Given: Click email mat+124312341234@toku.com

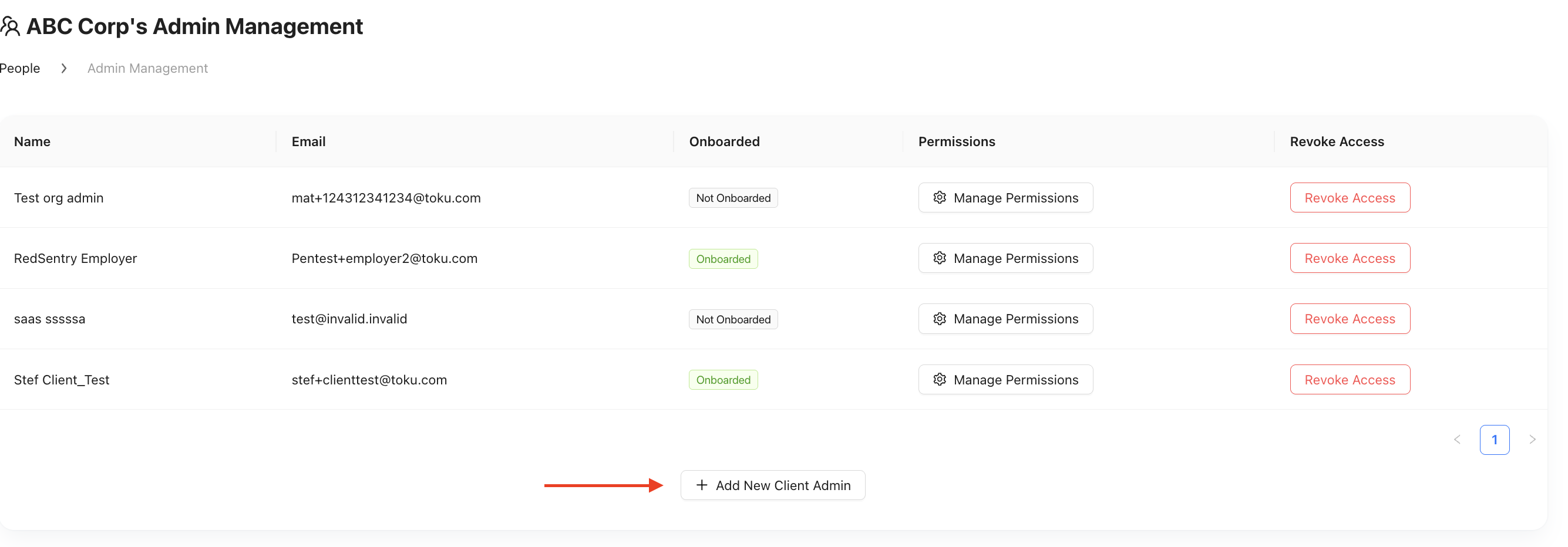Looking at the screenshot, I should 386,198.
